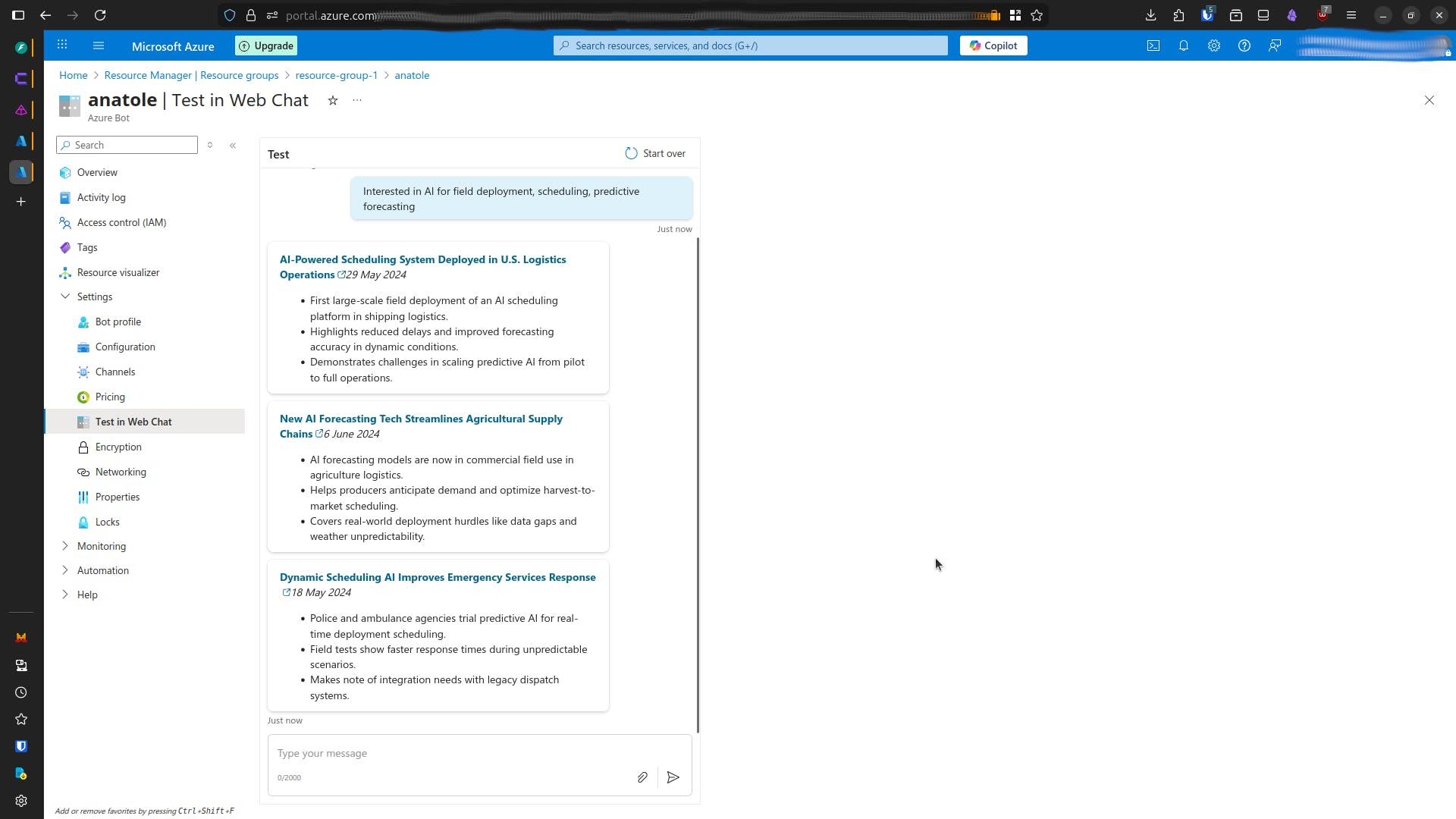
Task: Click the paperclip attach file icon
Action: point(642,777)
